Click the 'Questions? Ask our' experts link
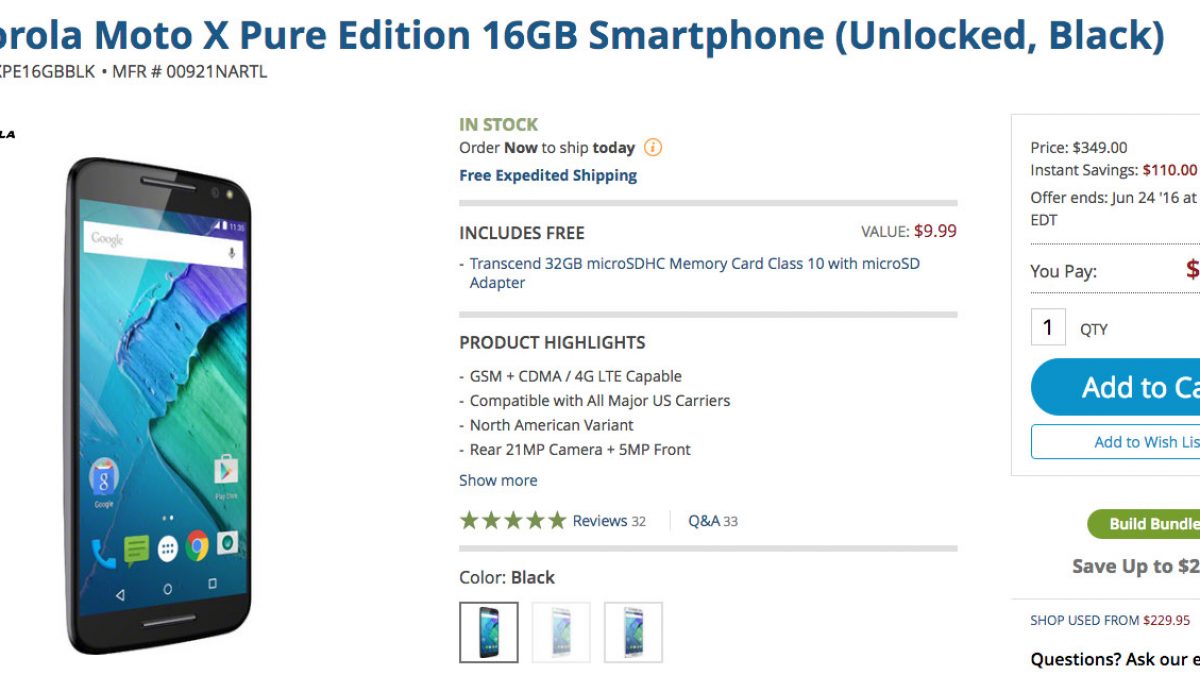1200x675 pixels. coord(1115,659)
